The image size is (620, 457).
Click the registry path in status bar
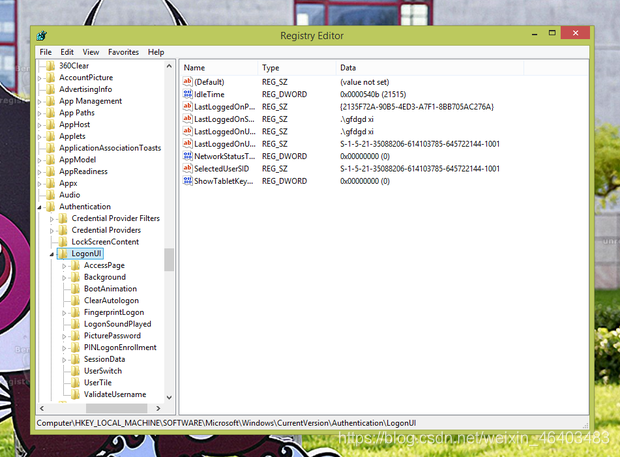(226, 423)
